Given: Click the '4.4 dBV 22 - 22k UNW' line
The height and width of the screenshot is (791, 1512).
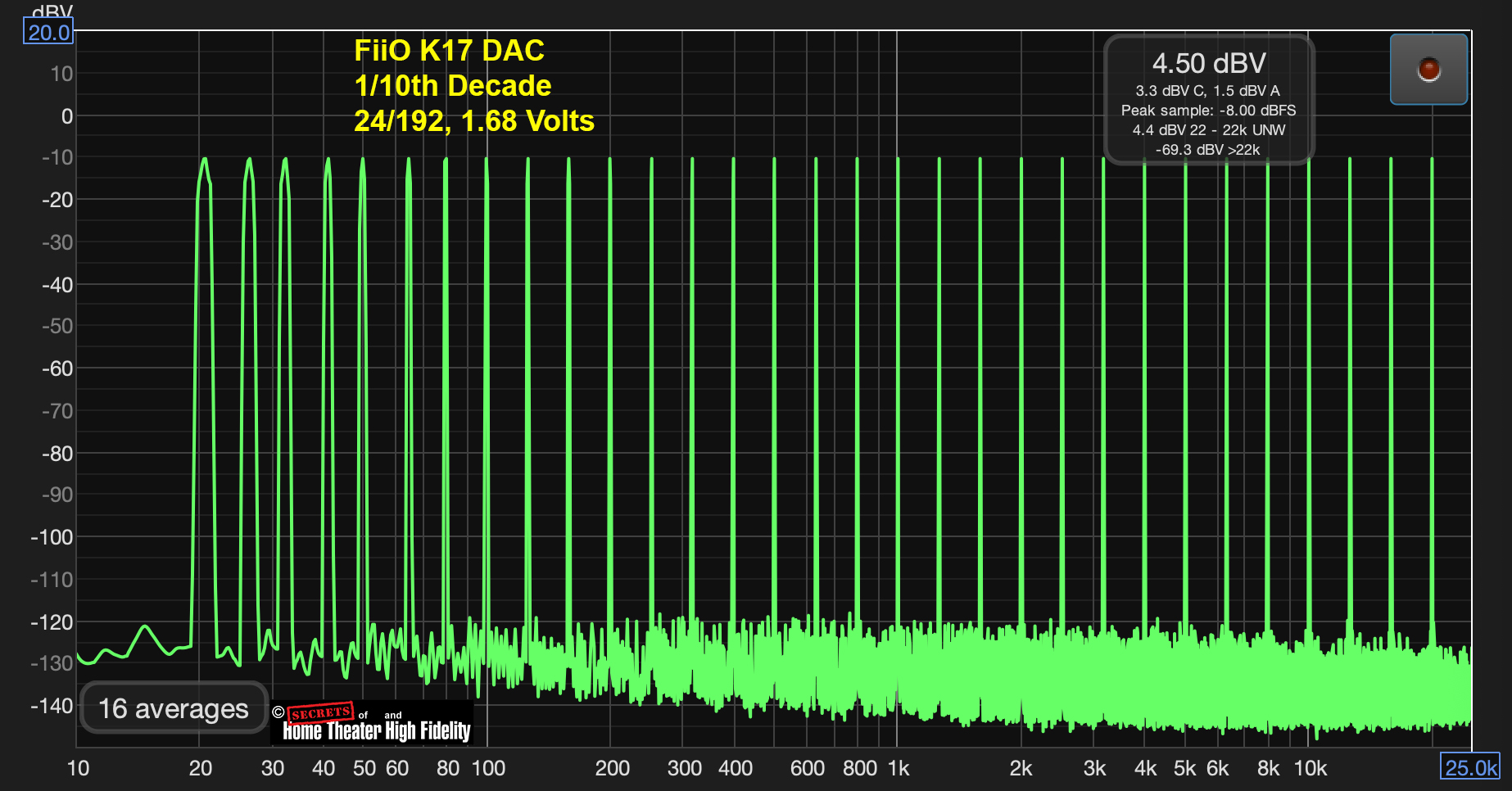Looking at the screenshot, I should 1209,130.
